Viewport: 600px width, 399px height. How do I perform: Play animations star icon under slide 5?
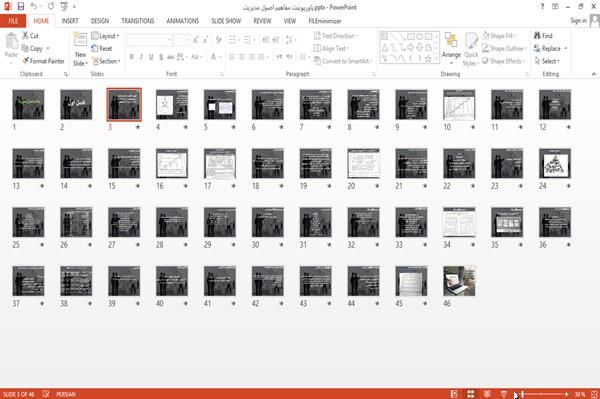[233, 127]
